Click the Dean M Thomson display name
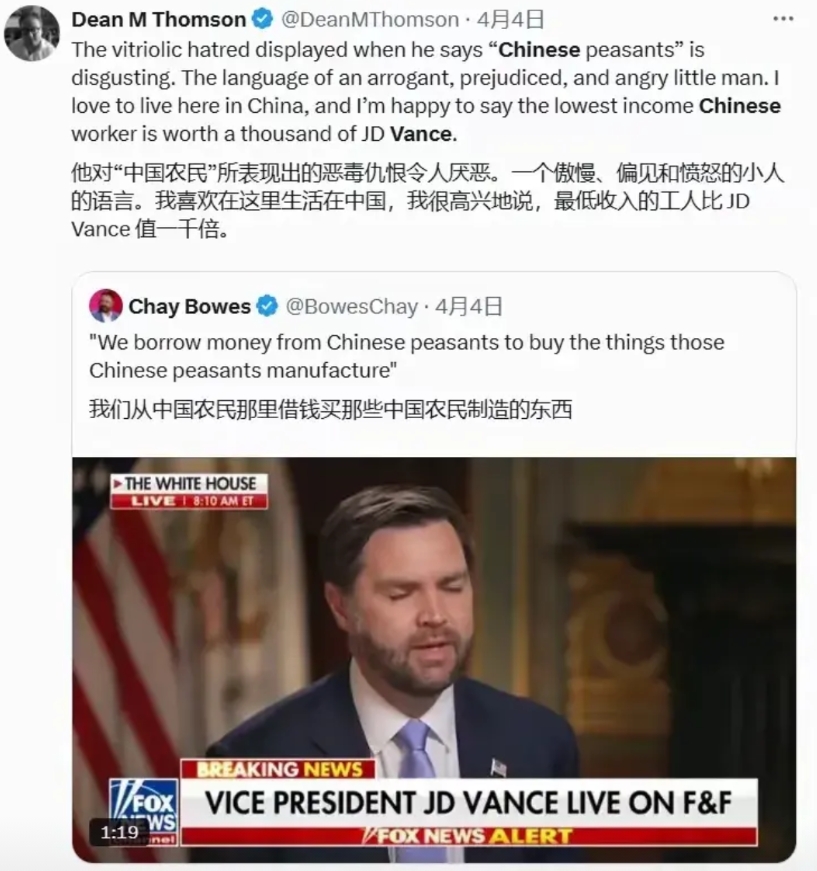Viewport: 817px width, 871px height. click(x=159, y=19)
